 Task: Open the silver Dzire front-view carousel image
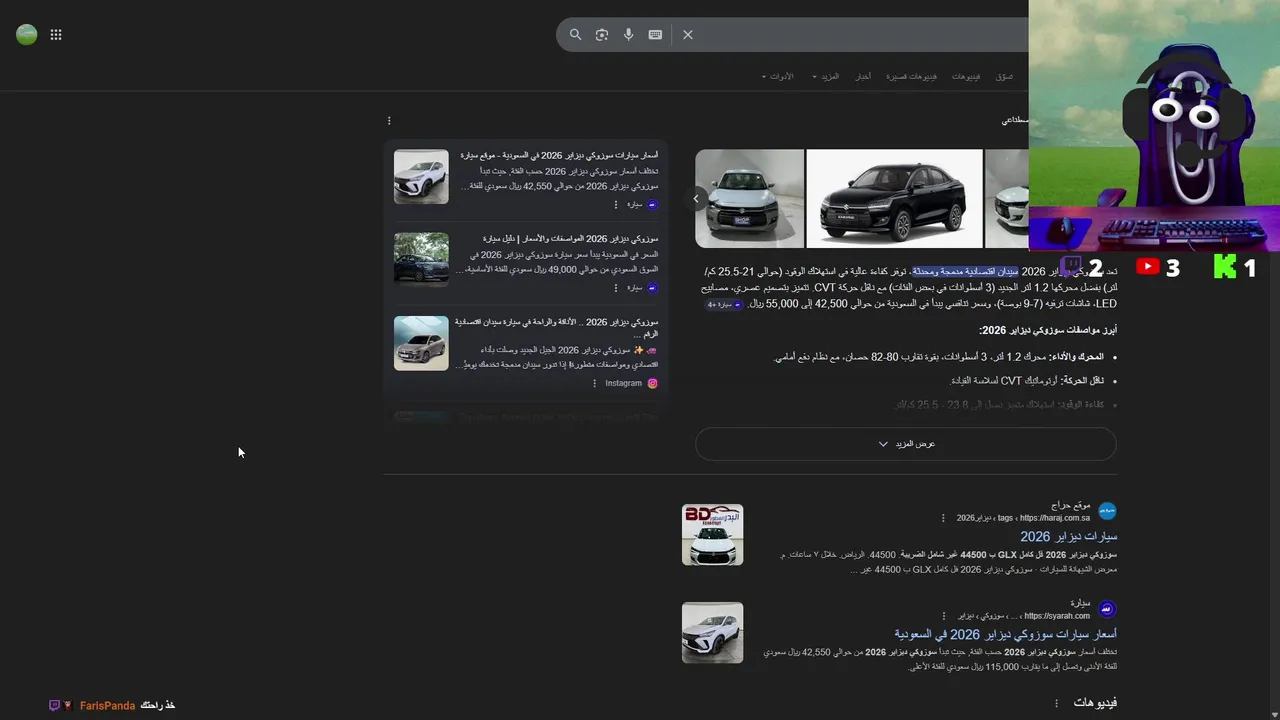click(750, 198)
